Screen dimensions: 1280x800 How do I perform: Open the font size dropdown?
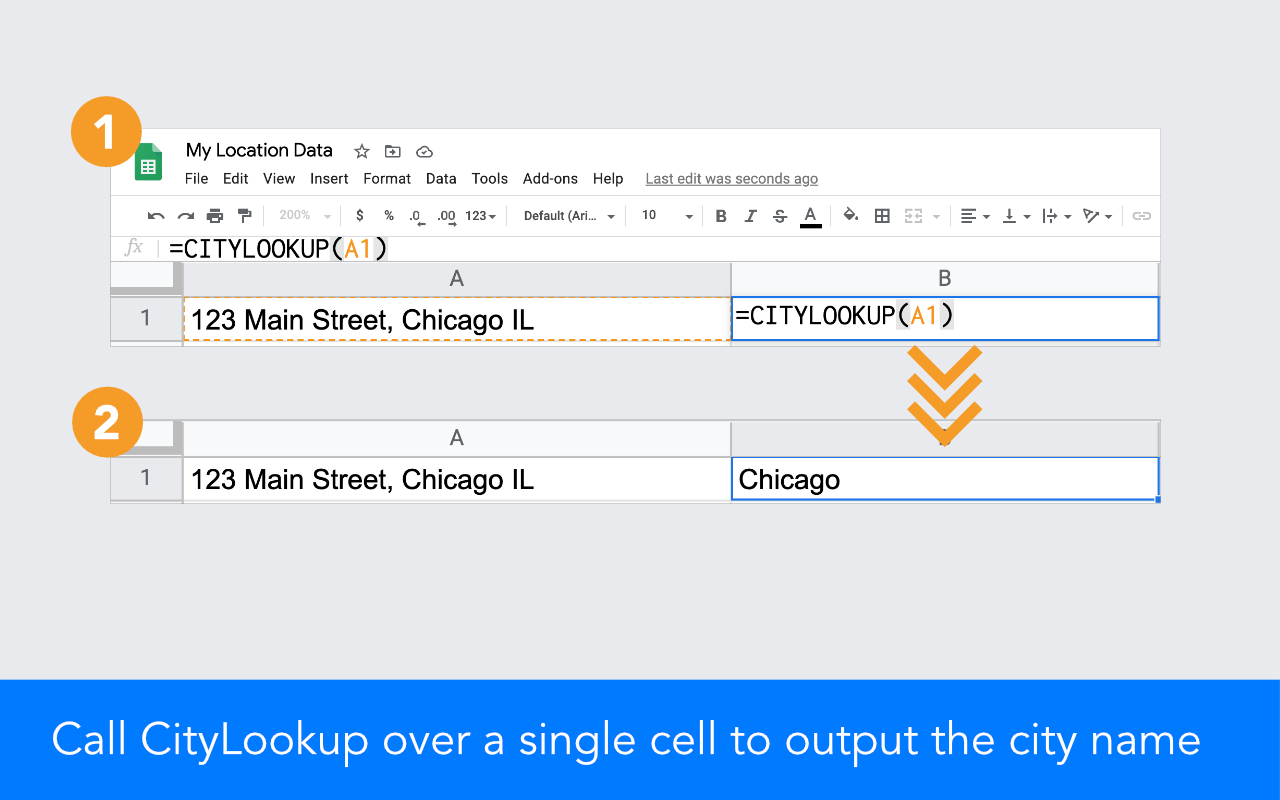(x=664, y=215)
